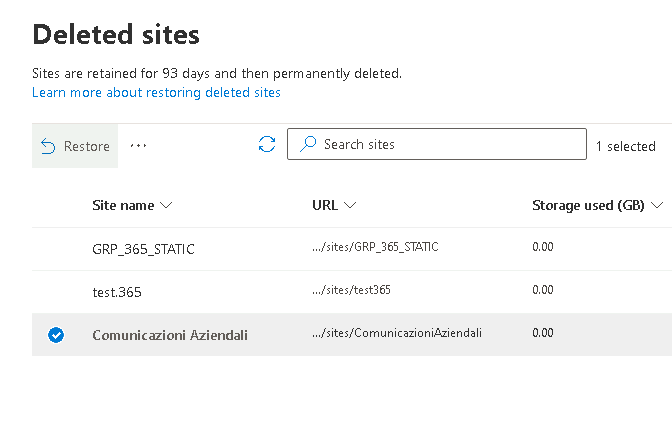Select the GRP_365_STATIC site name
Viewport: 672px width, 427px height.
coord(144,249)
